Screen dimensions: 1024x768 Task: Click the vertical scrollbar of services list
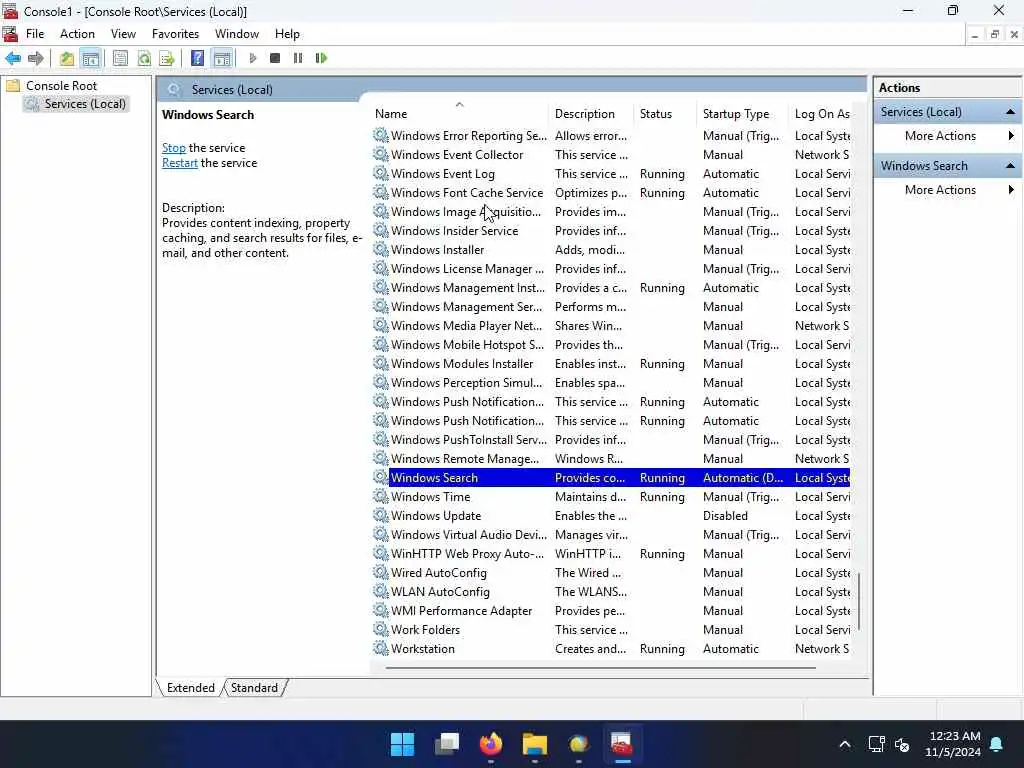(859, 601)
